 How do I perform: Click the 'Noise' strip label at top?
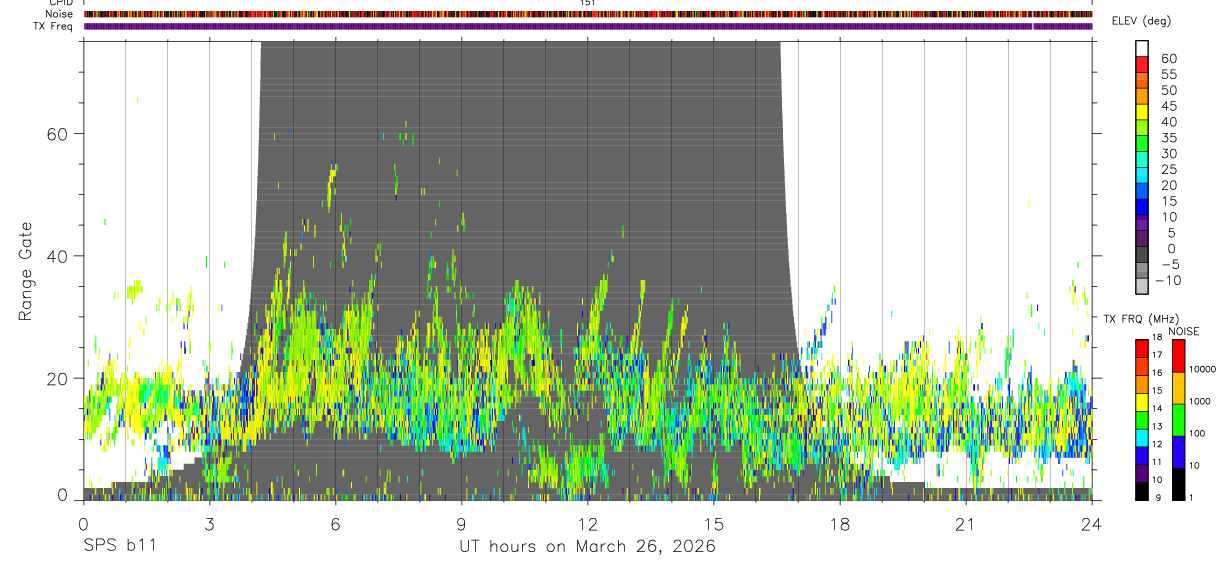pos(61,14)
